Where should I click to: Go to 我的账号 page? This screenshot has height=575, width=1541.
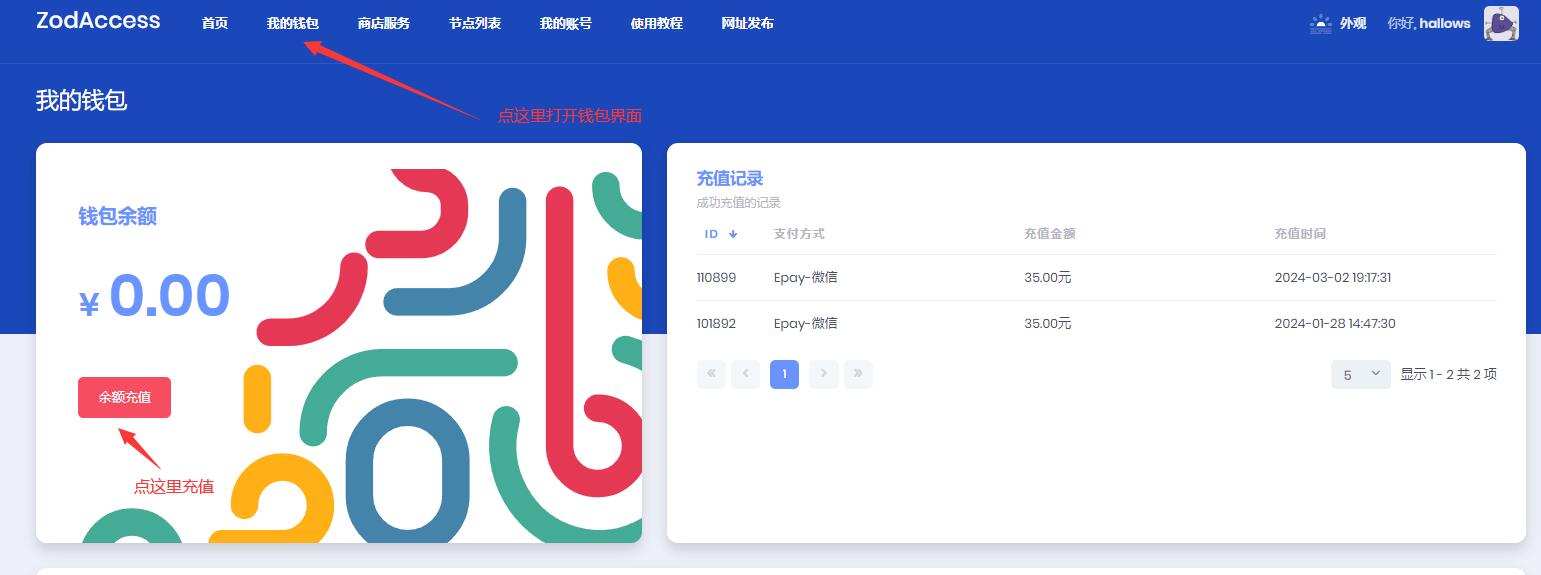565,23
